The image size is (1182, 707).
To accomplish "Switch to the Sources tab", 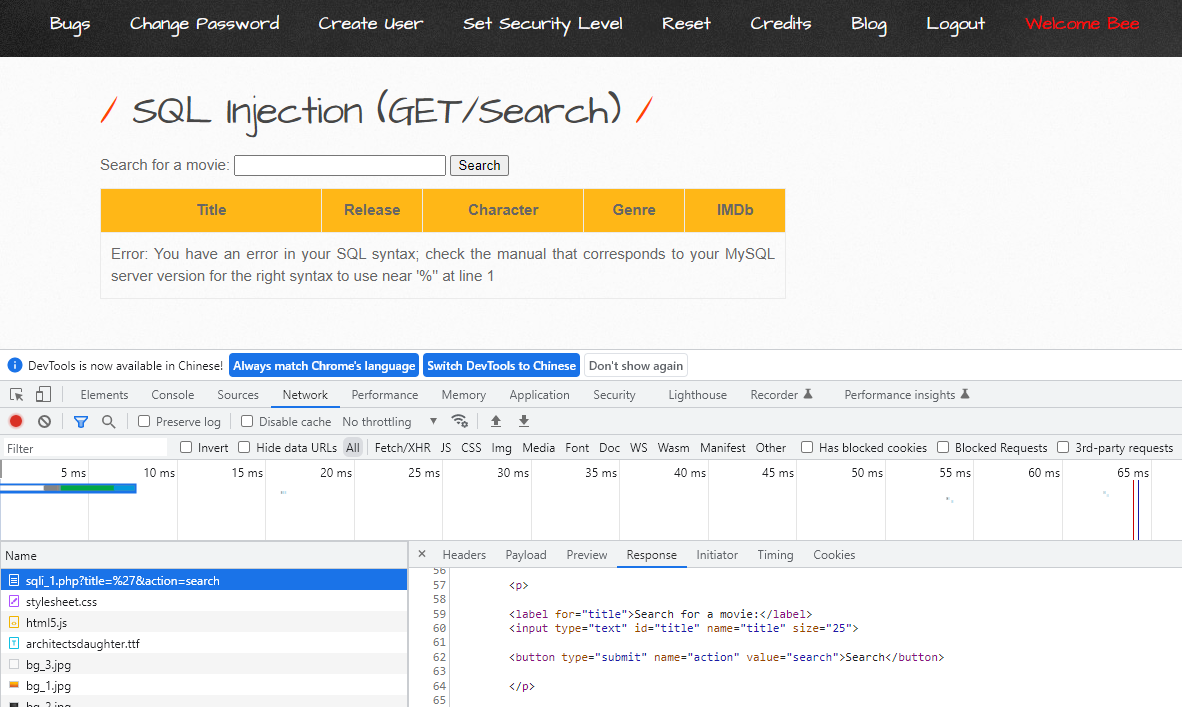I will [237, 395].
